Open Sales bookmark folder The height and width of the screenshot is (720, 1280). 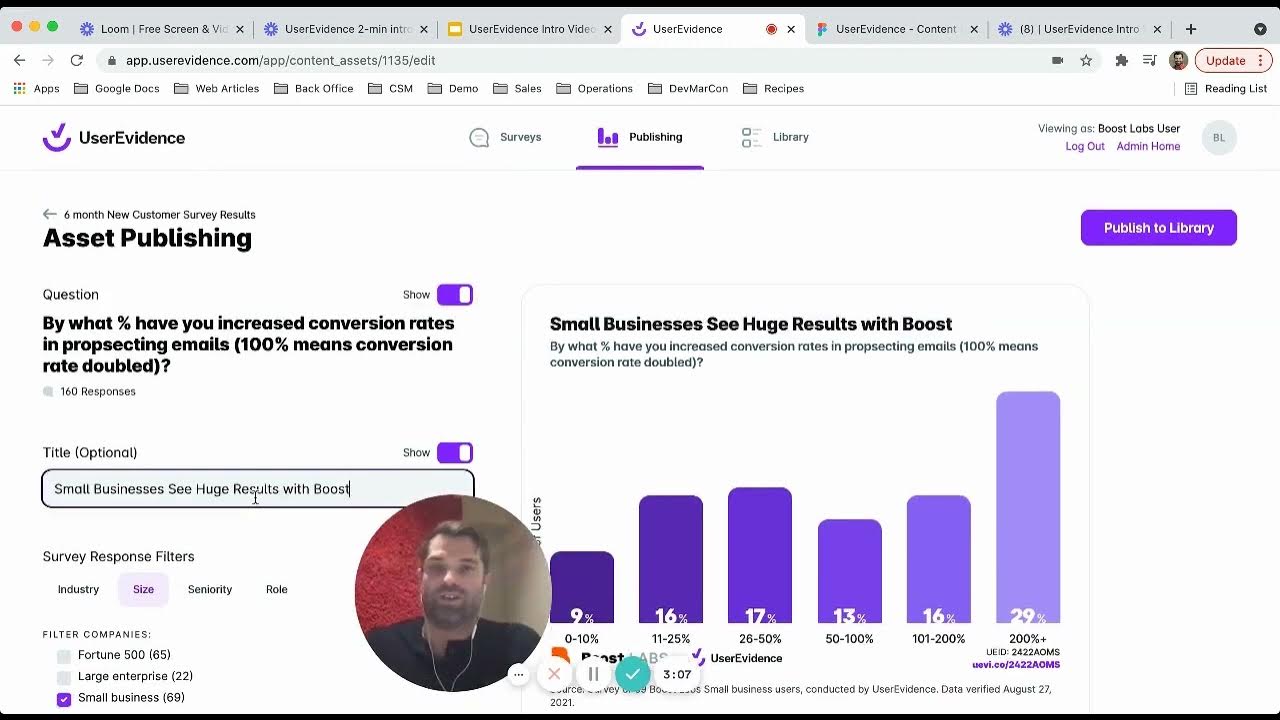click(x=517, y=88)
